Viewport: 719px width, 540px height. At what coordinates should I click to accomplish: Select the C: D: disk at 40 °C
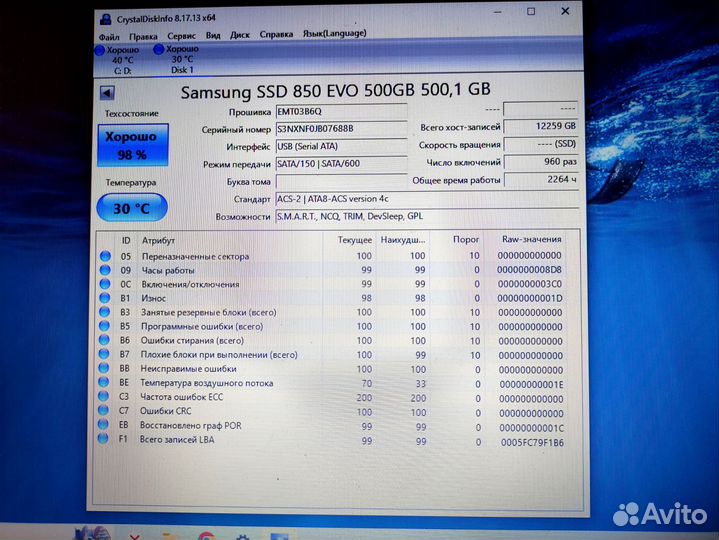(118, 60)
